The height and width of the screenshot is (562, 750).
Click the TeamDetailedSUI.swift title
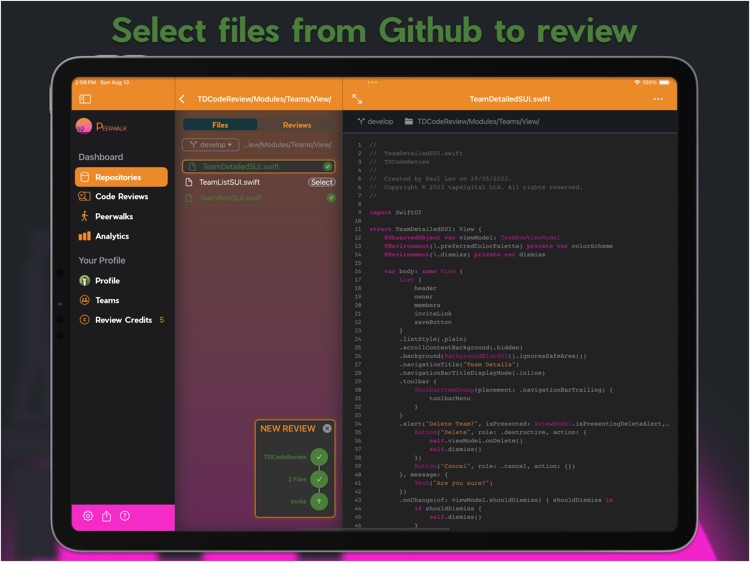coord(510,99)
